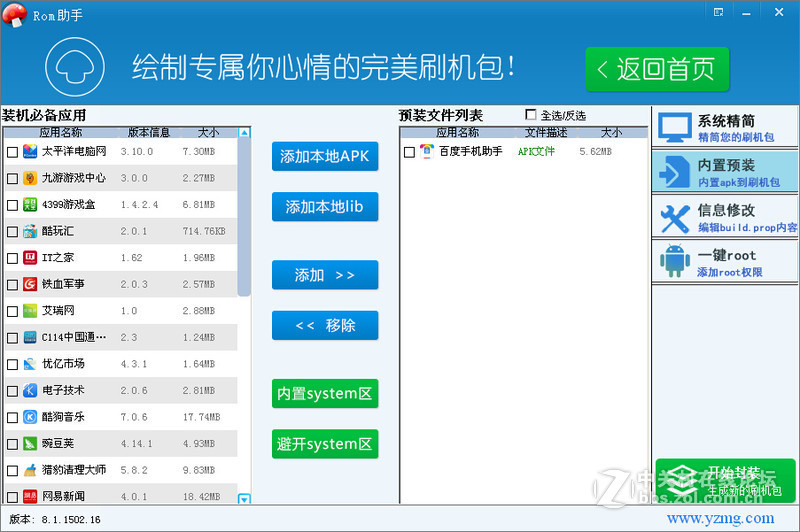Open the 信息修改 section
The width and height of the screenshot is (800, 532).
pyautogui.click(x=724, y=217)
